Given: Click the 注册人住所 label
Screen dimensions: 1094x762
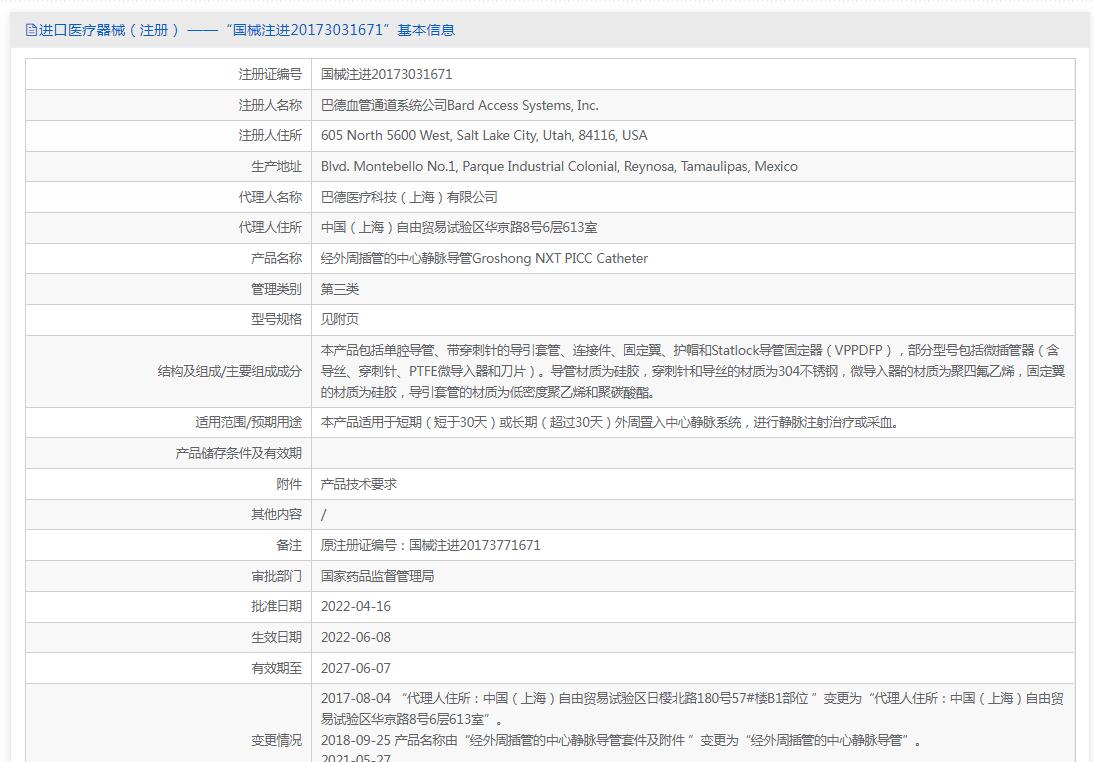Looking at the screenshot, I should (x=270, y=135).
